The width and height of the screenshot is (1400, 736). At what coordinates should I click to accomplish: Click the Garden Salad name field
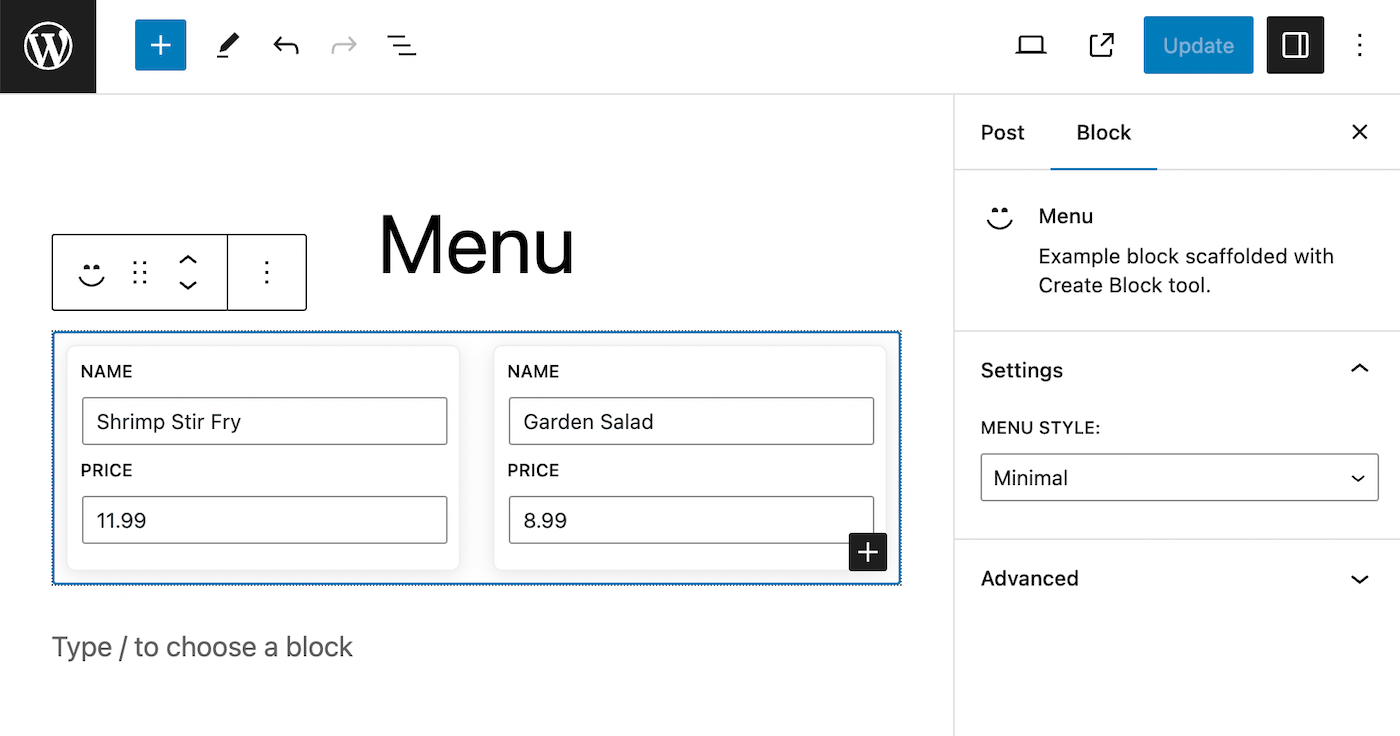691,422
